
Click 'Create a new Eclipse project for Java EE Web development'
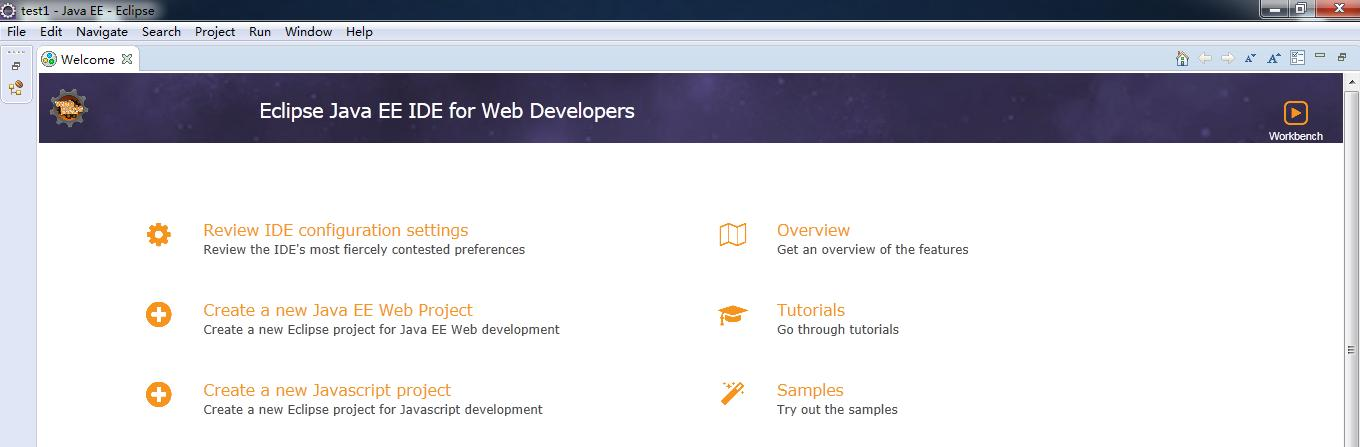click(381, 329)
